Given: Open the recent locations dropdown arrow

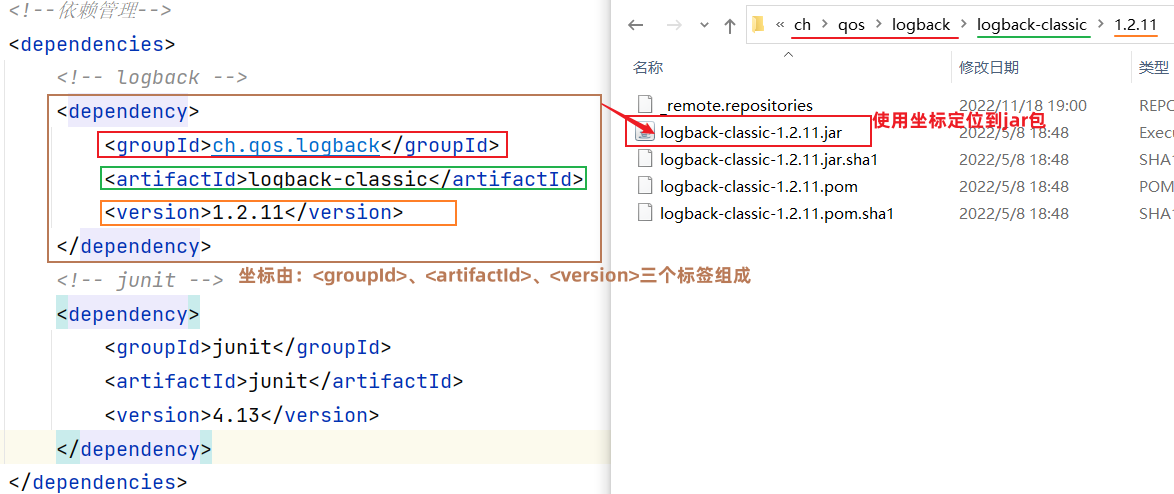Looking at the screenshot, I should pos(703,26).
